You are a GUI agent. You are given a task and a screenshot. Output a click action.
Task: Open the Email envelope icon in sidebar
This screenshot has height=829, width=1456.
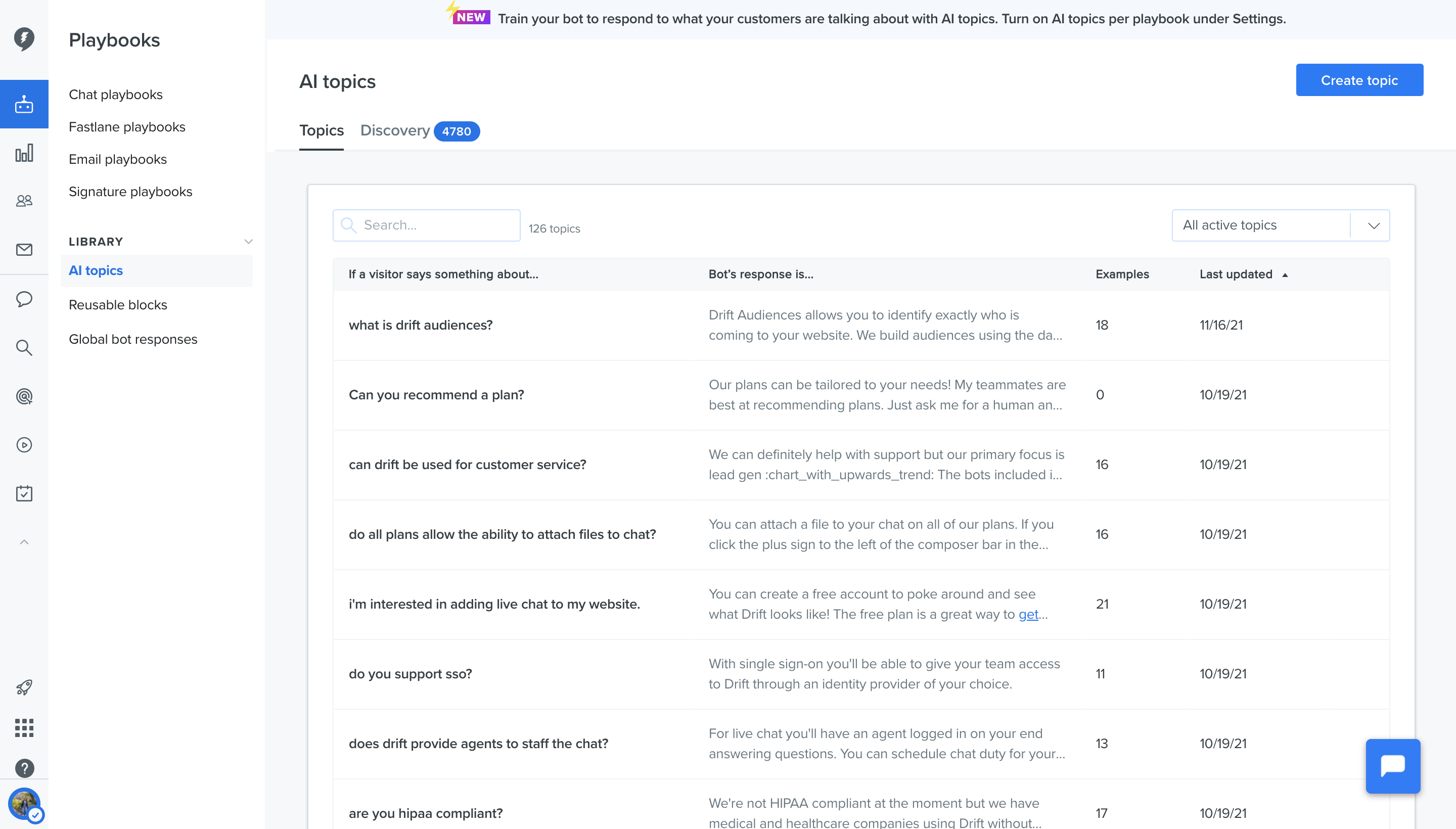pos(24,249)
